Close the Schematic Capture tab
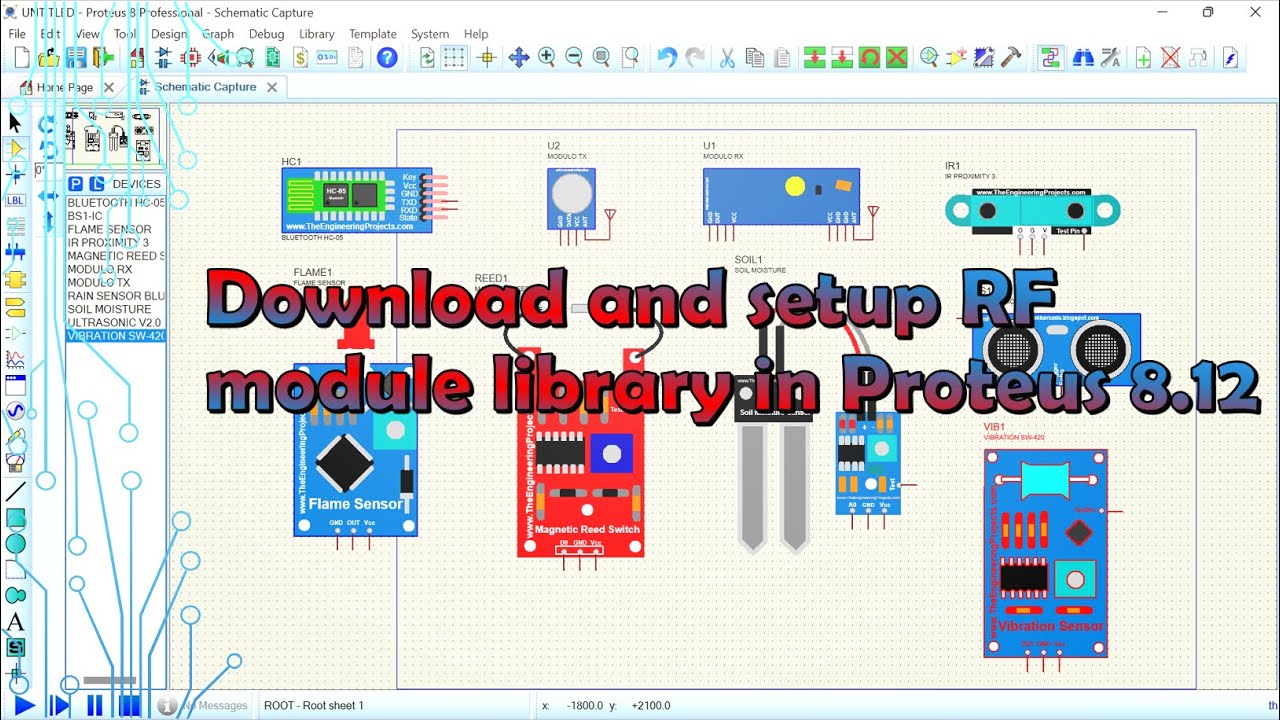 271,87
